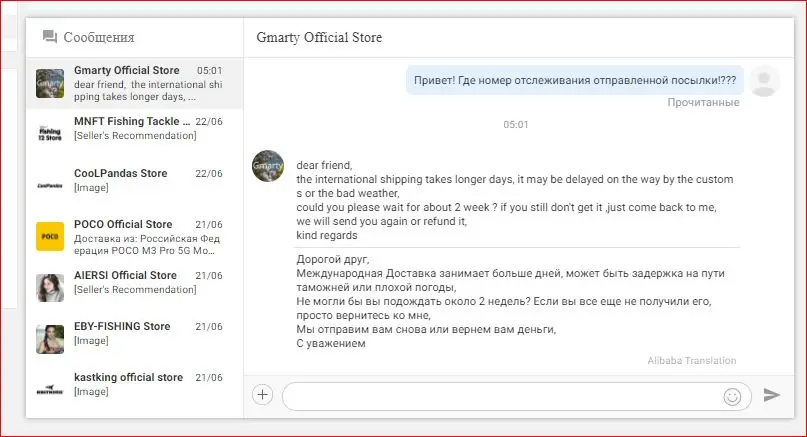Click the 'Дорогой друг,' translation line
Screen dimensions: 807x437
point(332,259)
